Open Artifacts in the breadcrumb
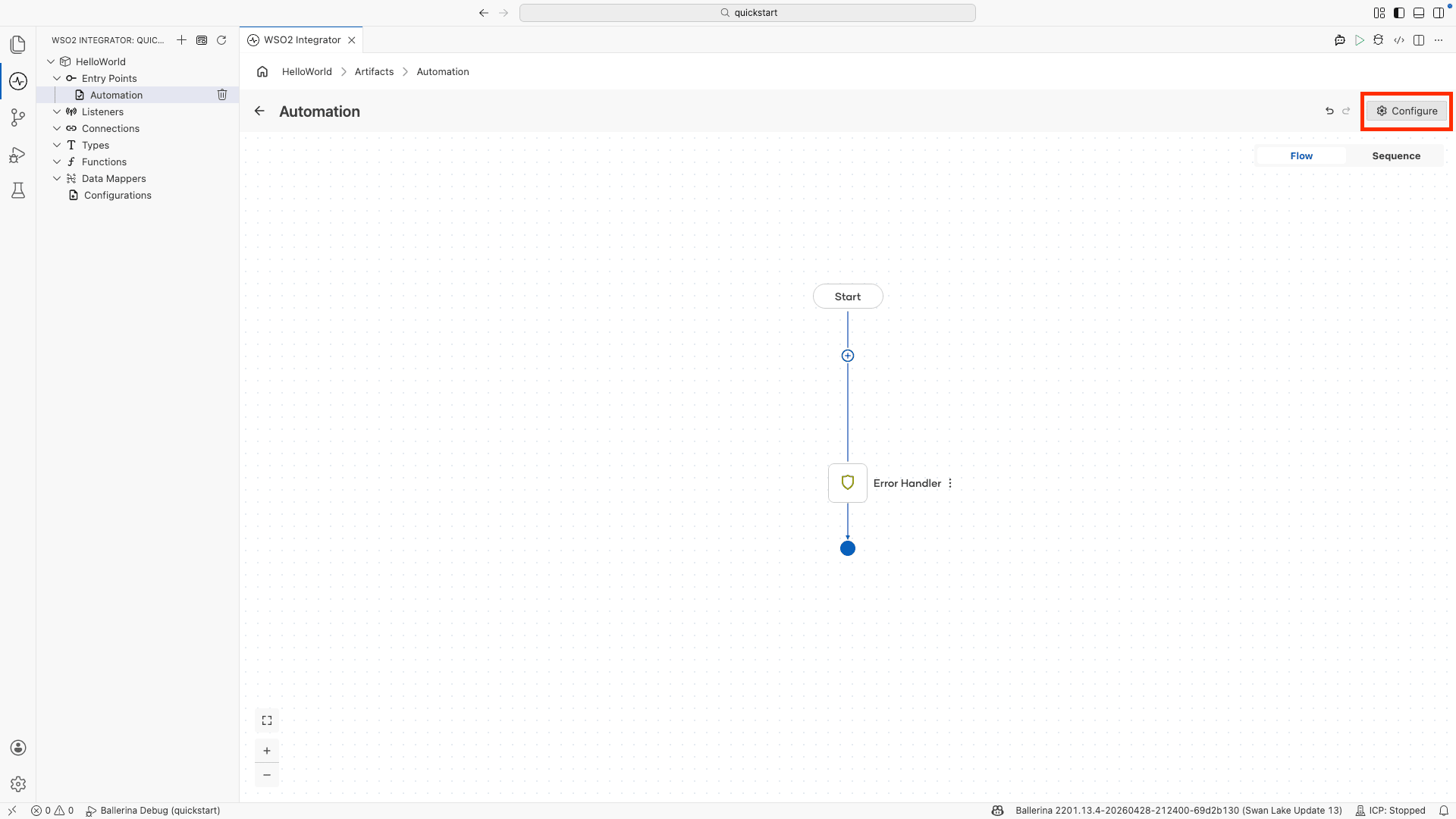Image resolution: width=1456 pixels, height=819 pixels. coord(375,71)
